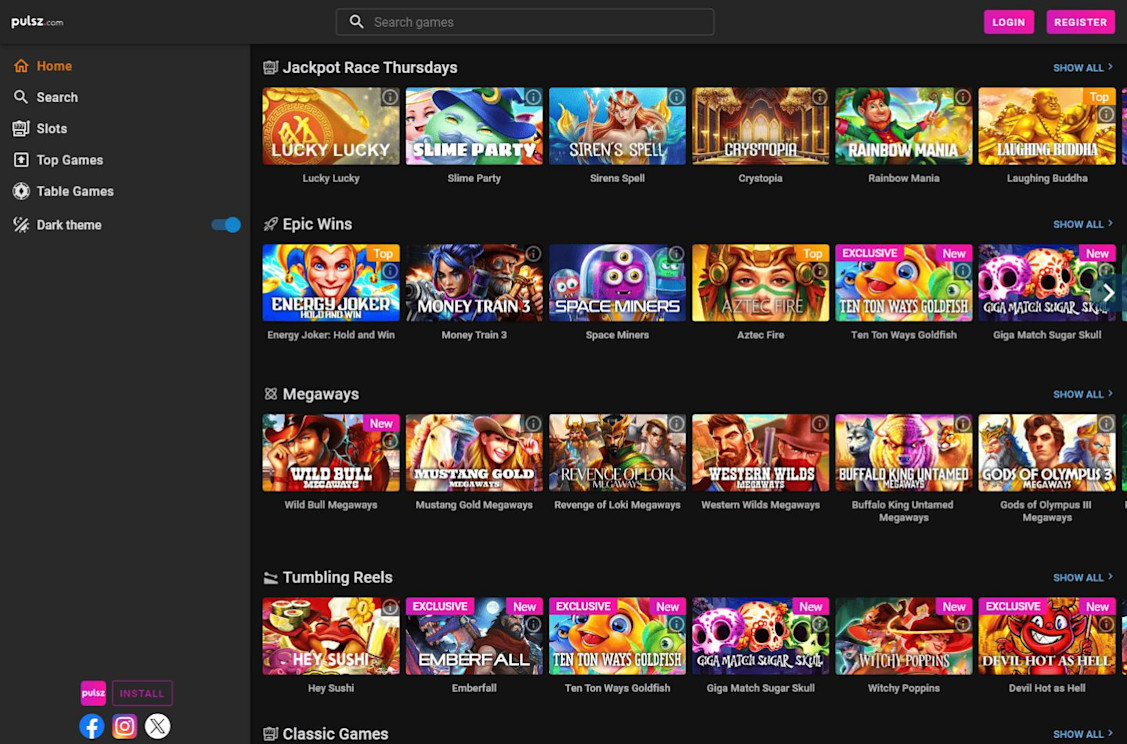Click the pink pulsz app icon
Image resolution: width=1127 pixels, height=744 pixels.
(93, 693)
